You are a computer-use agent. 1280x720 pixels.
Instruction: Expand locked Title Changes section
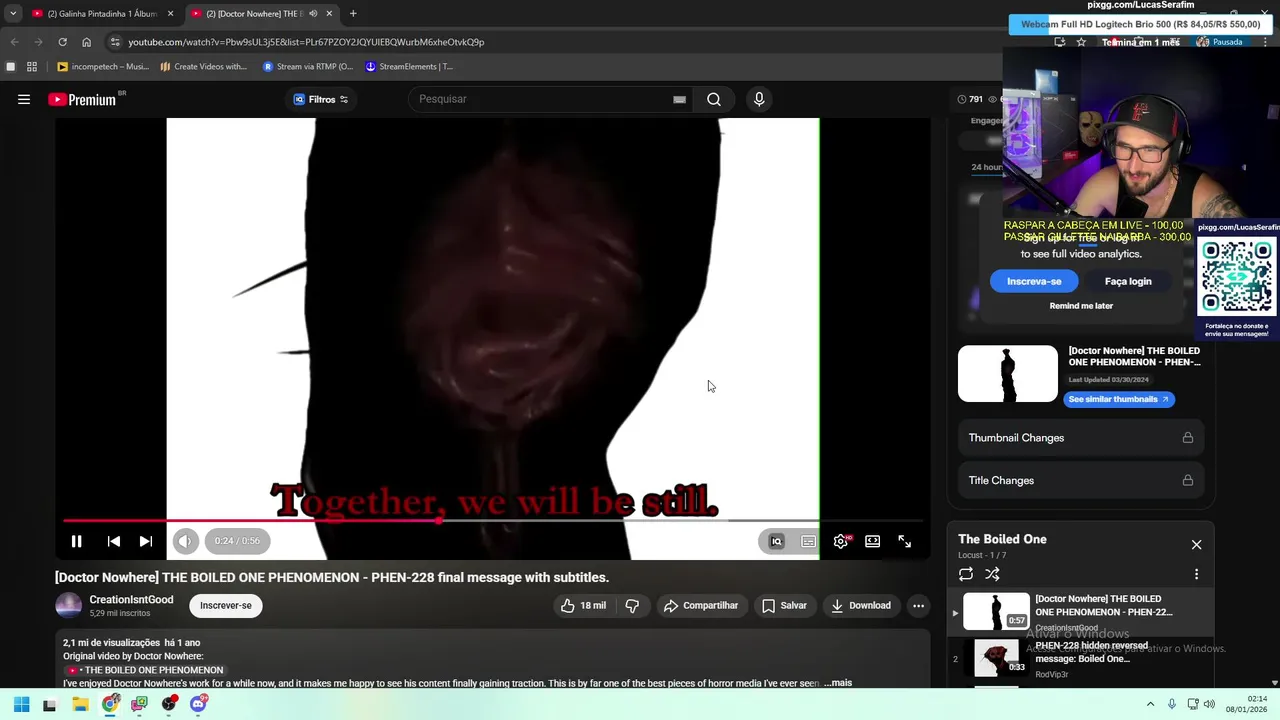coord(1081,481)
